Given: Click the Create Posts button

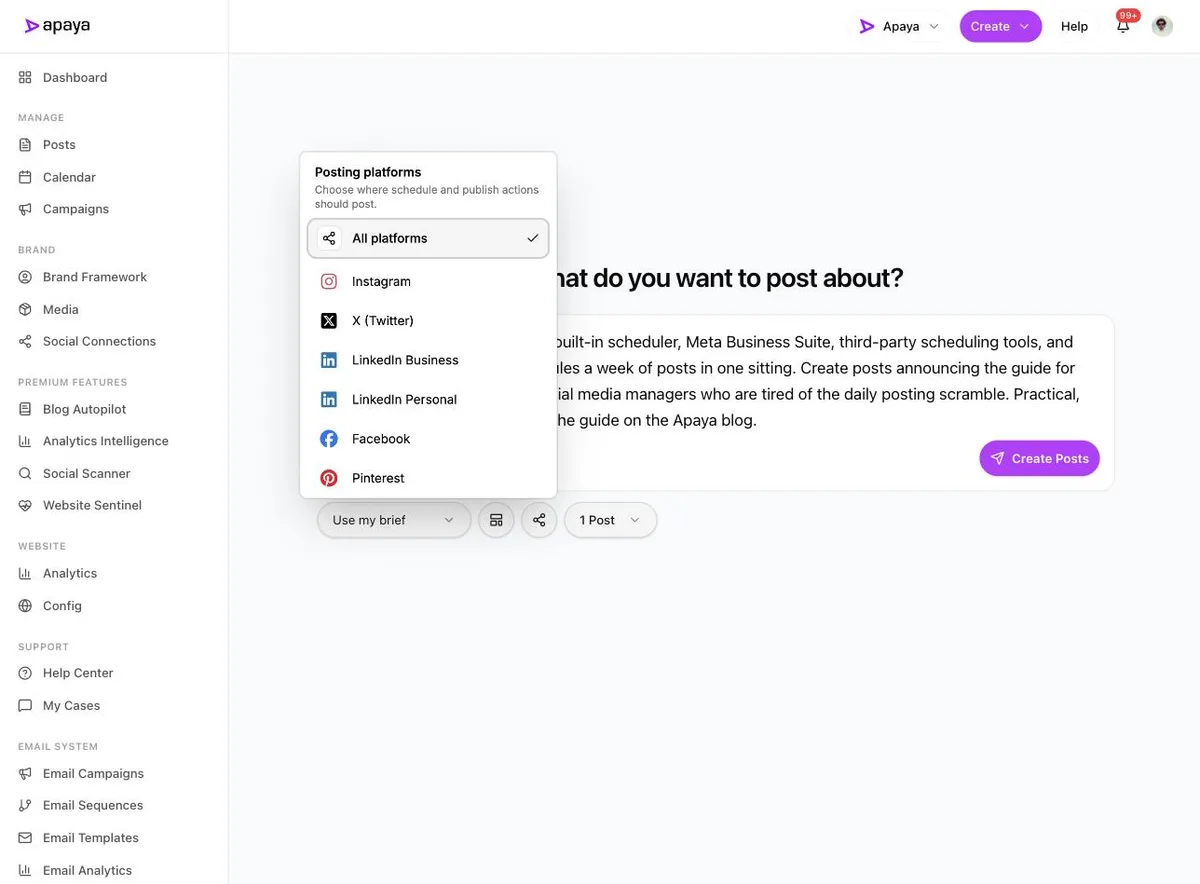Looking at the screenshot, I should pos(1039,458).
